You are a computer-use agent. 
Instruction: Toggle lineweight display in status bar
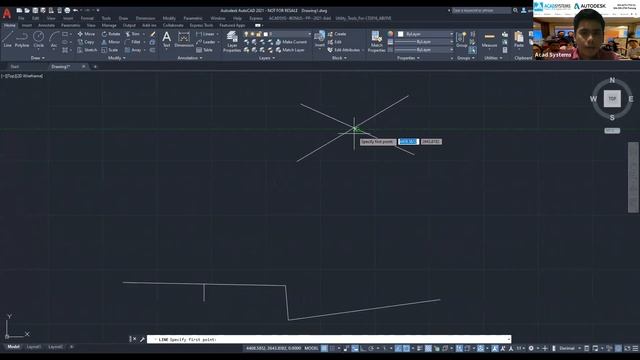tap(420, 348)
